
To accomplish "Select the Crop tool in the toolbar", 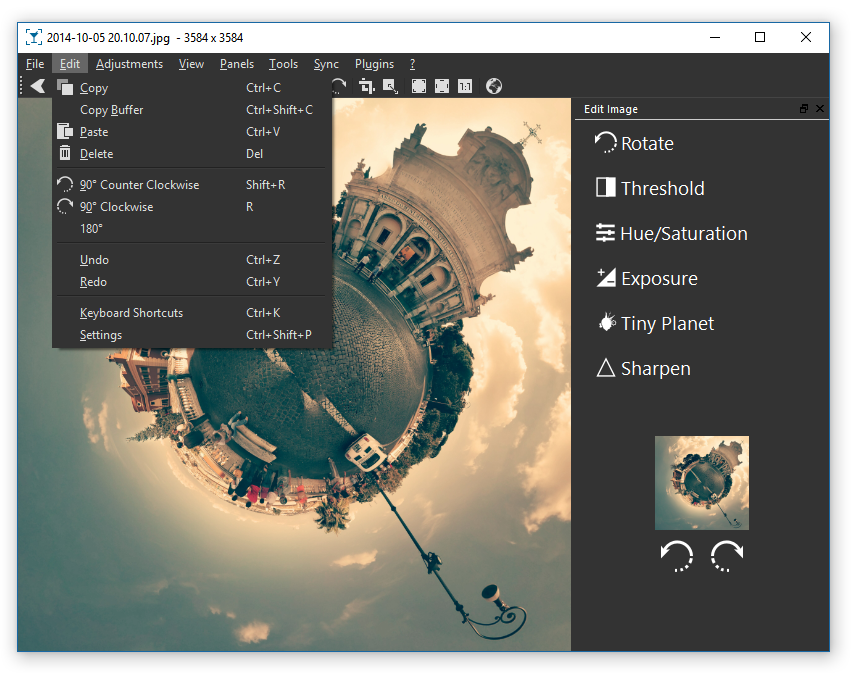I will [368, 86].
